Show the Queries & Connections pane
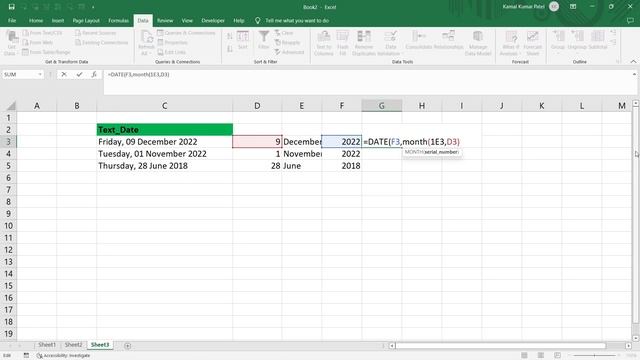Image resolution: width=640 pixels, height=360 pixels. coord(186,33)
